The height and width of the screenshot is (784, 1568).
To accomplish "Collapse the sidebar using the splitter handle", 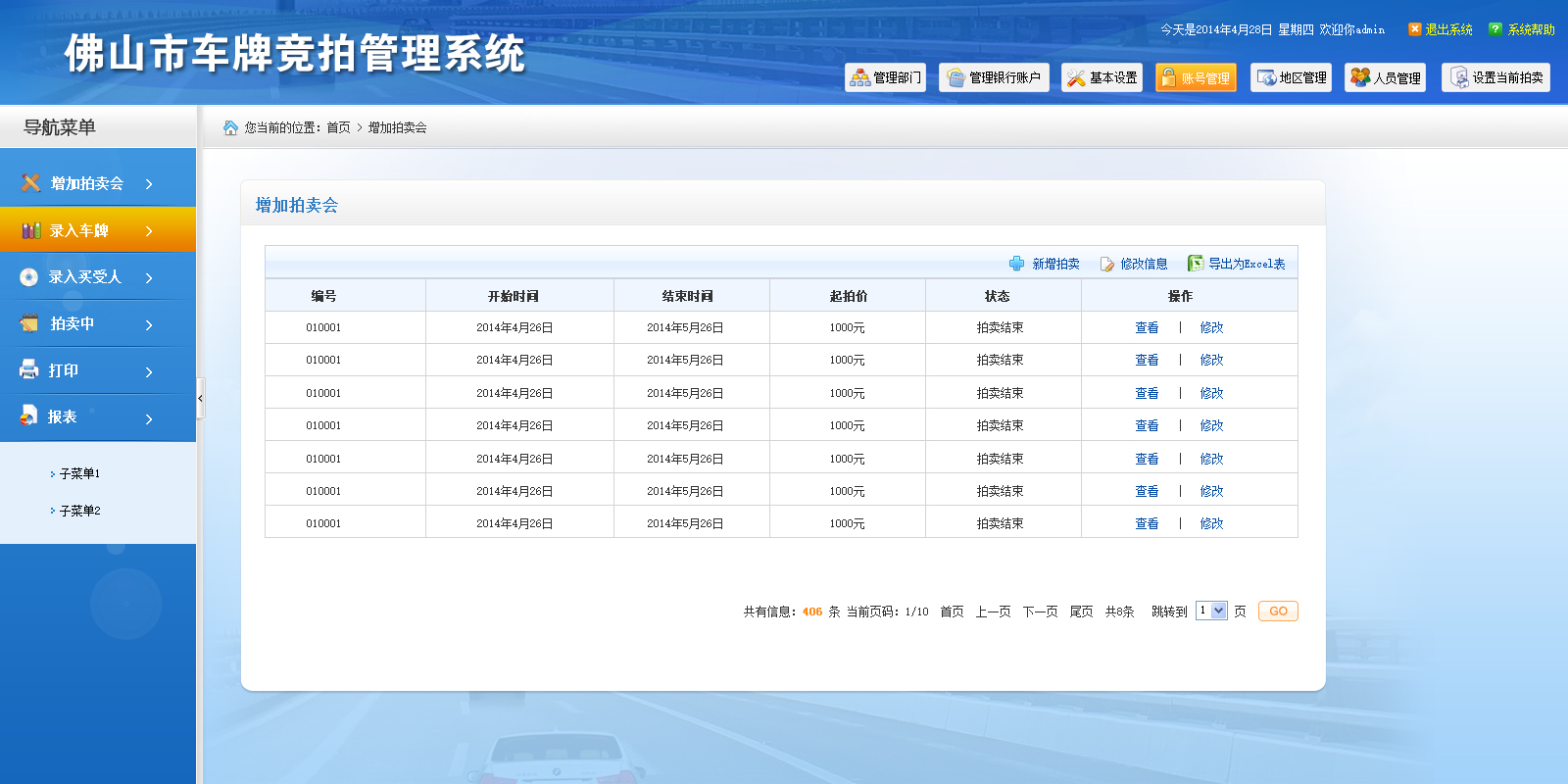I will pyautogui.click(x=200, y=399).
